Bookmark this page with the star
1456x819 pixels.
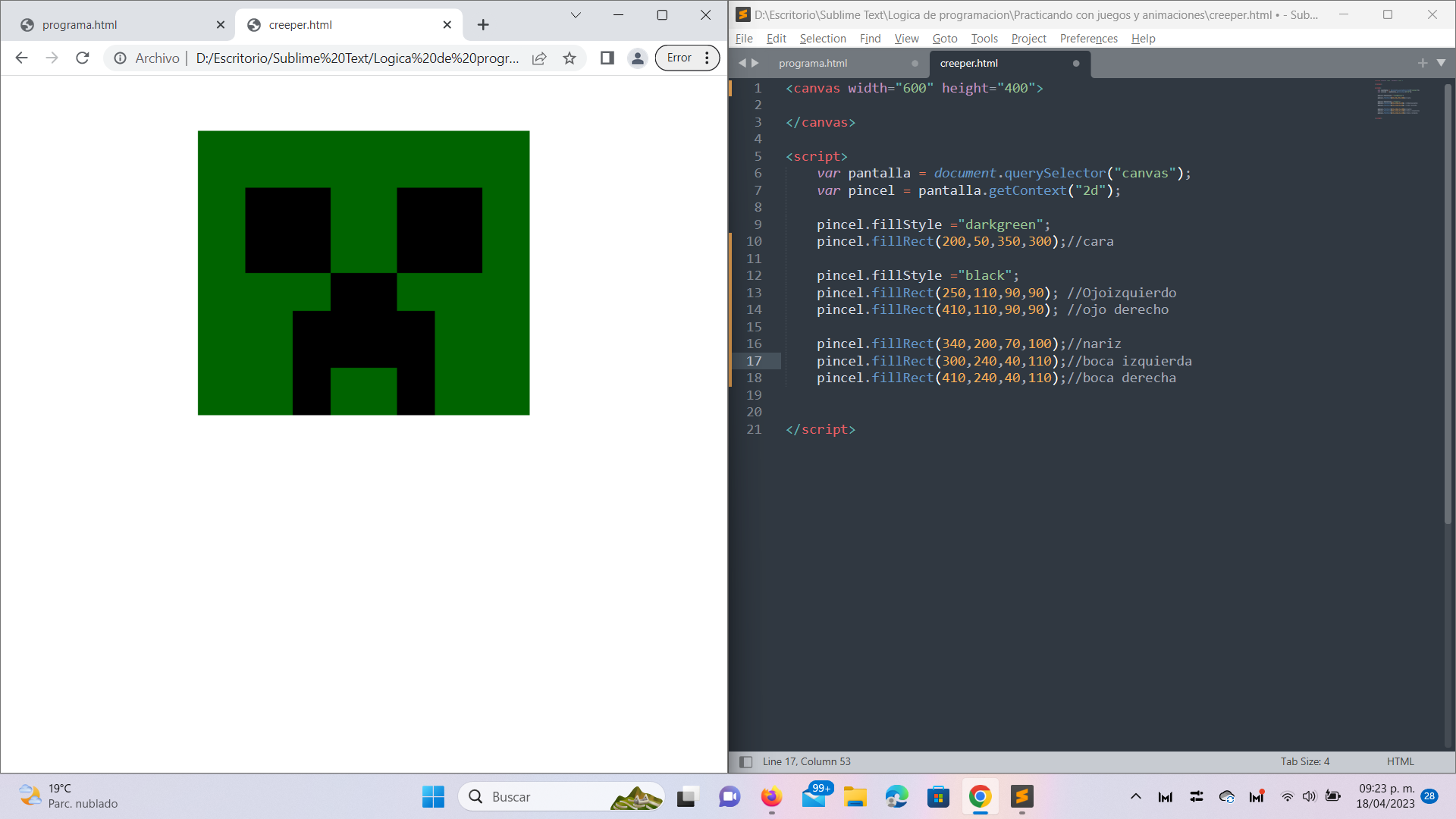tap(570, 58)
